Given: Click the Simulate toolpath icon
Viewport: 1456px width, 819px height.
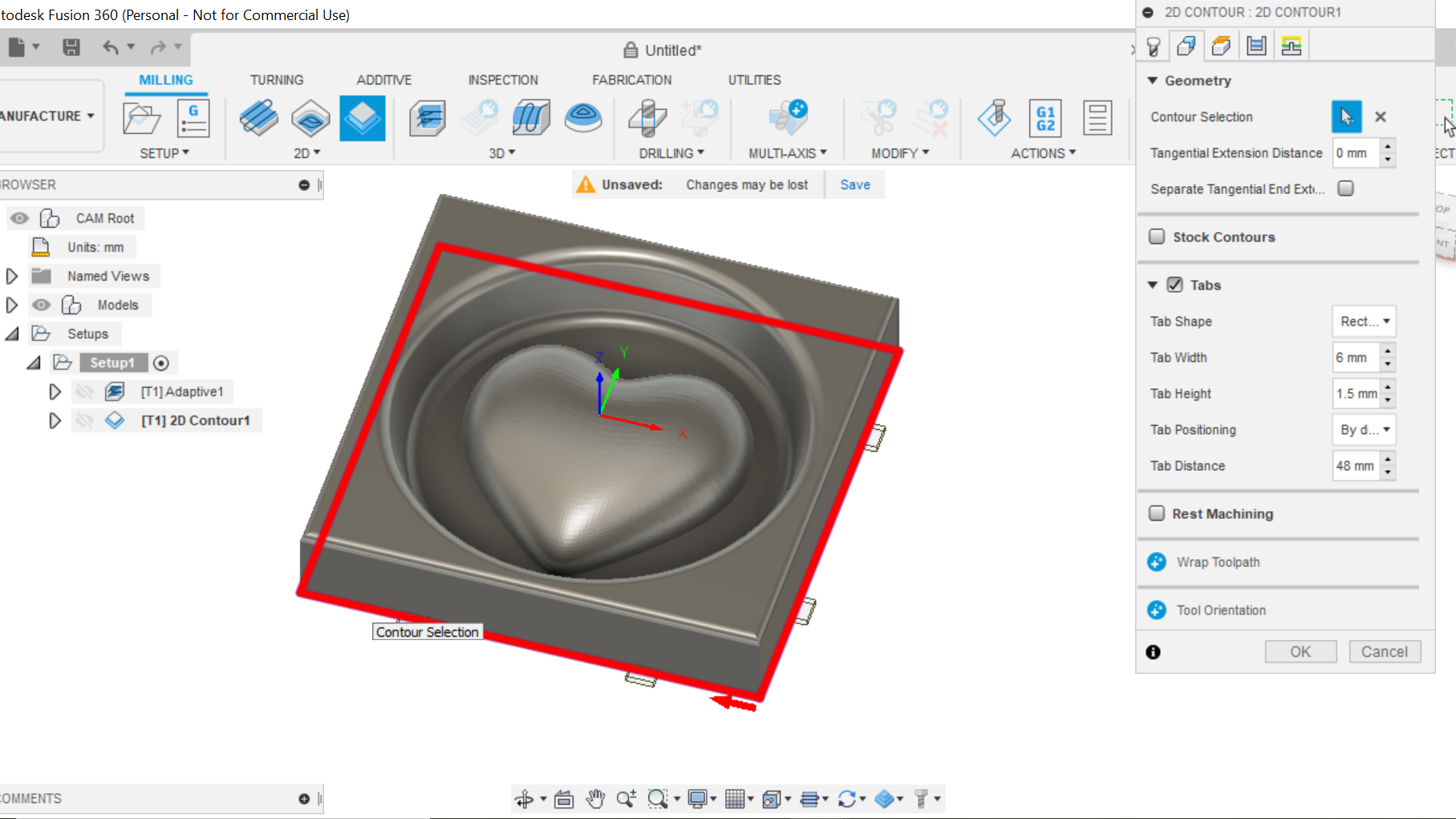Looking at the screenshot, I should coord(995,119).
